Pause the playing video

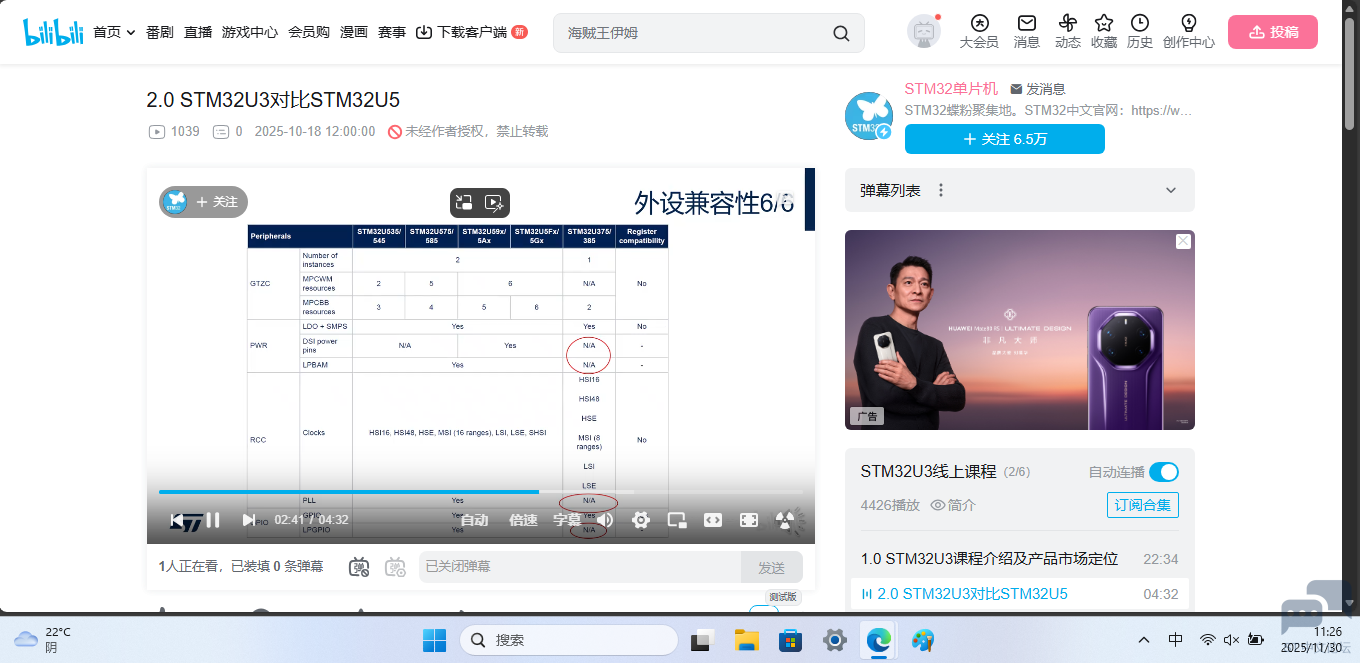click(x=214, y=520)
